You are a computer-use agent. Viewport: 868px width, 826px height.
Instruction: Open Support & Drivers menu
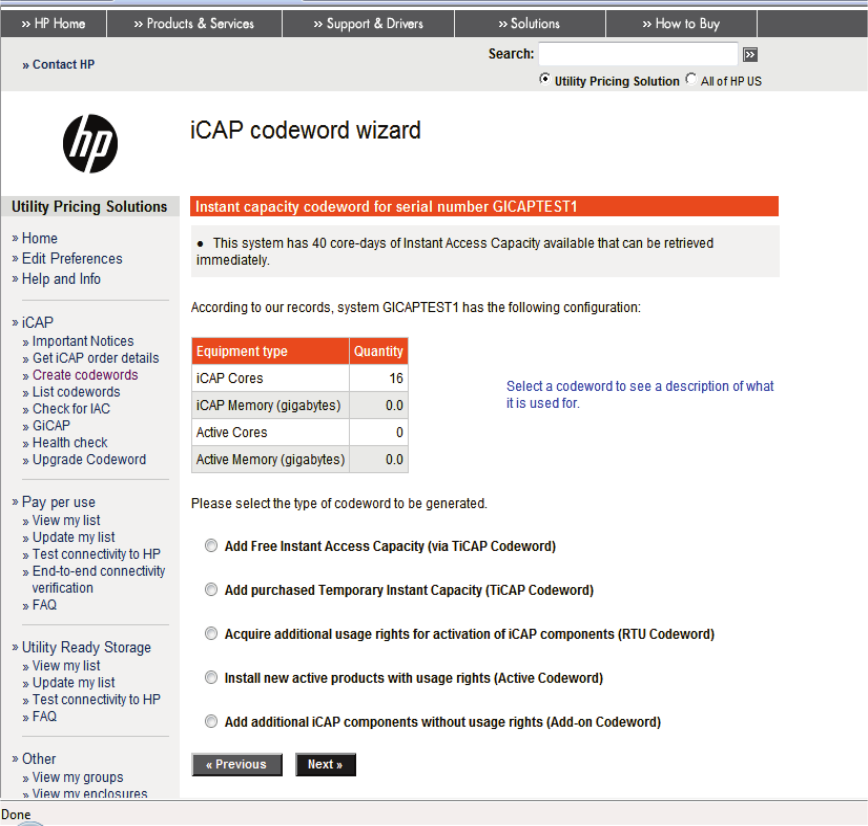point(368,24)
